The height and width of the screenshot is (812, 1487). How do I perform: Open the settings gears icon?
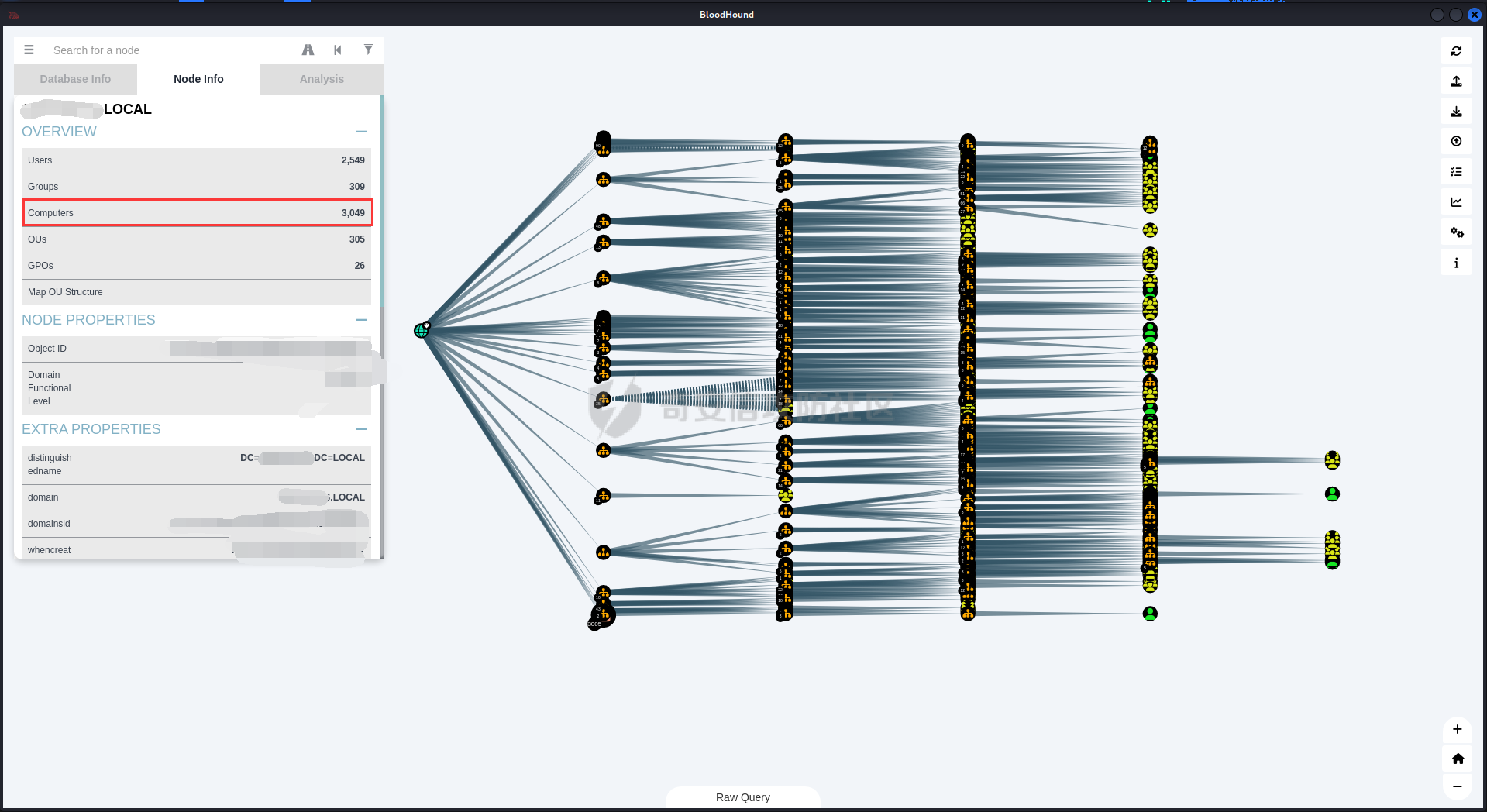[x=1456, y=232]
